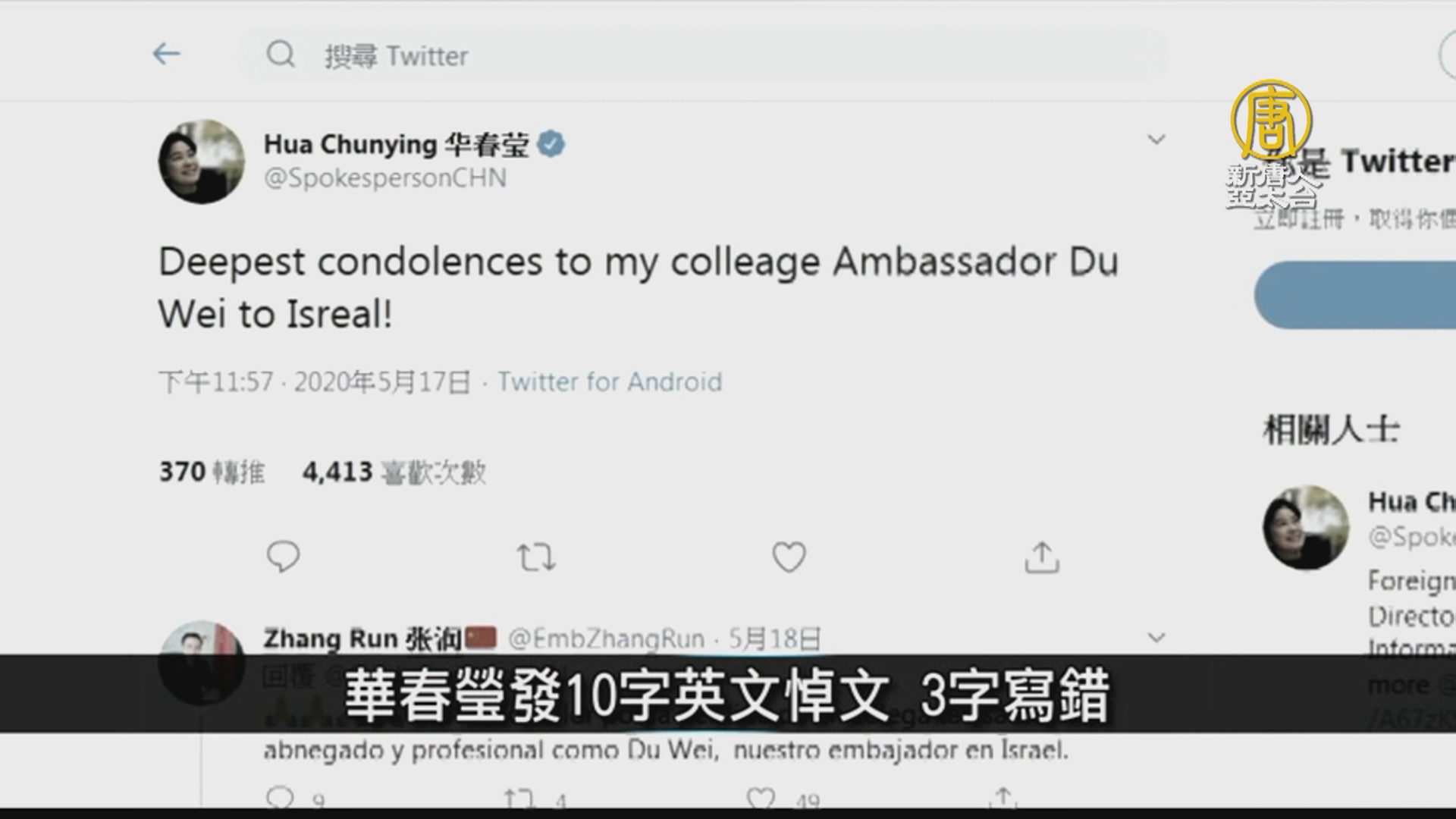
Task: Click the blue sign-up button in sidebar
Action: coord(1355,295)
